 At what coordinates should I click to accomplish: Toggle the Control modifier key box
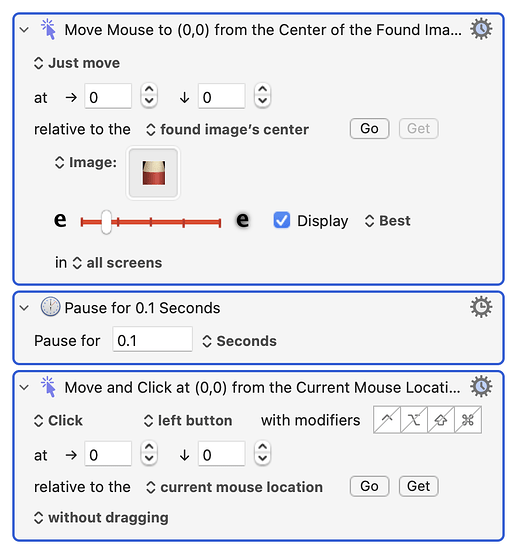pyautogui.click(x=387, y=420)
